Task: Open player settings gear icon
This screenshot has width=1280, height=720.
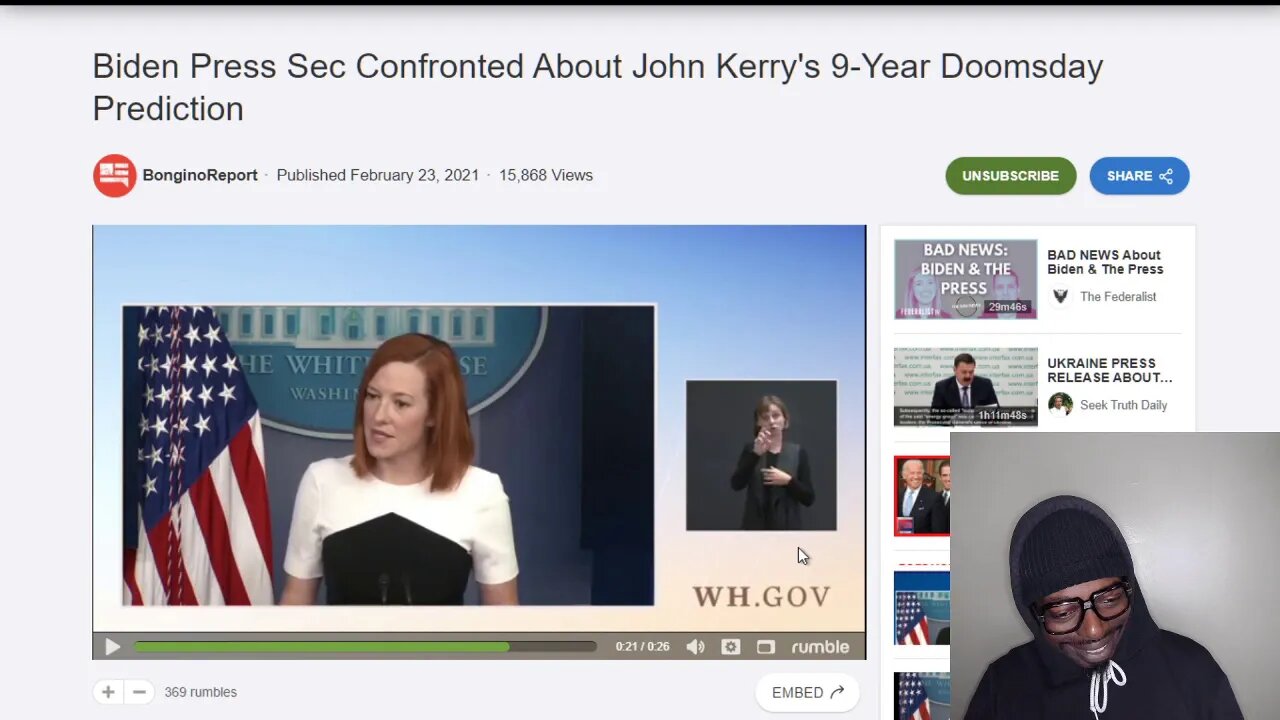Action: point(731,647)
